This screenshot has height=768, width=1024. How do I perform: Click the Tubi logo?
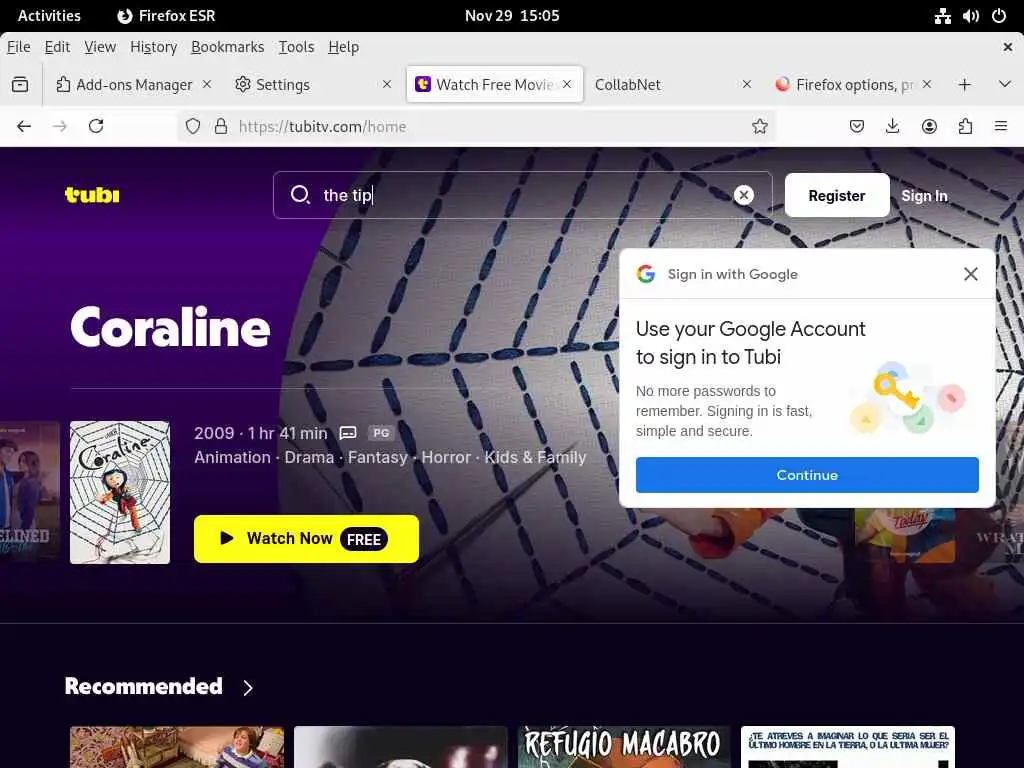coord(92,195)
